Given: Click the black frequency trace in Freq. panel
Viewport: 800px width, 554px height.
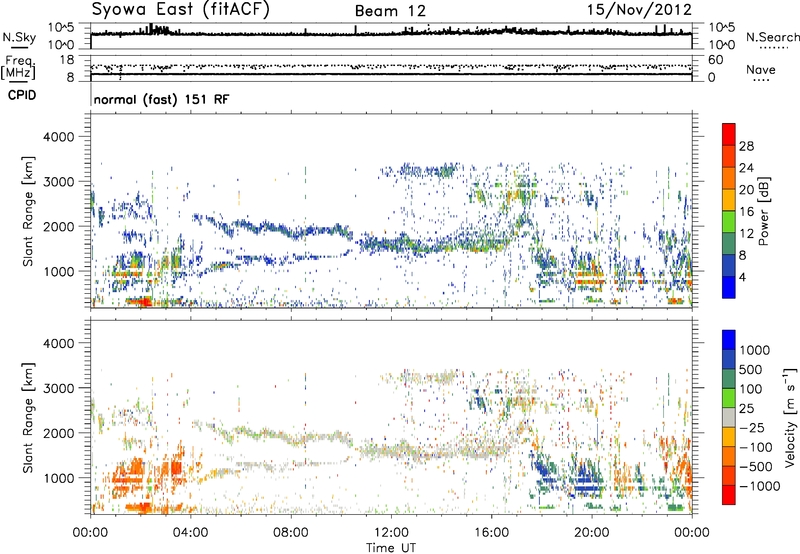Looking at the screenshot, I should tap(391, 74).
